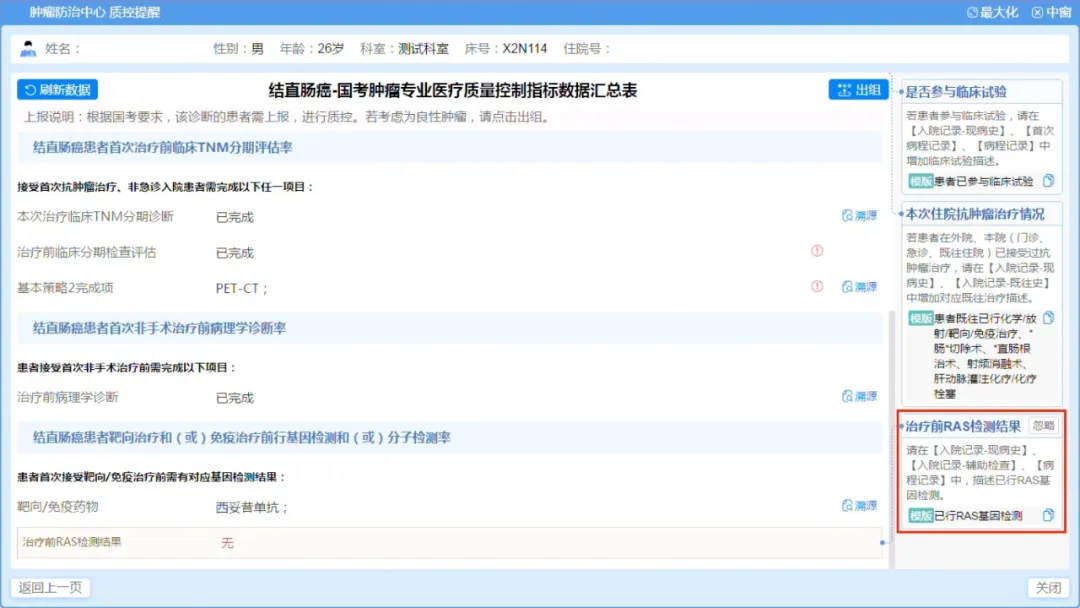
Task: Click the 本次住院抗肿瘤治疗情况 panel heading
Action: (975, 214)
